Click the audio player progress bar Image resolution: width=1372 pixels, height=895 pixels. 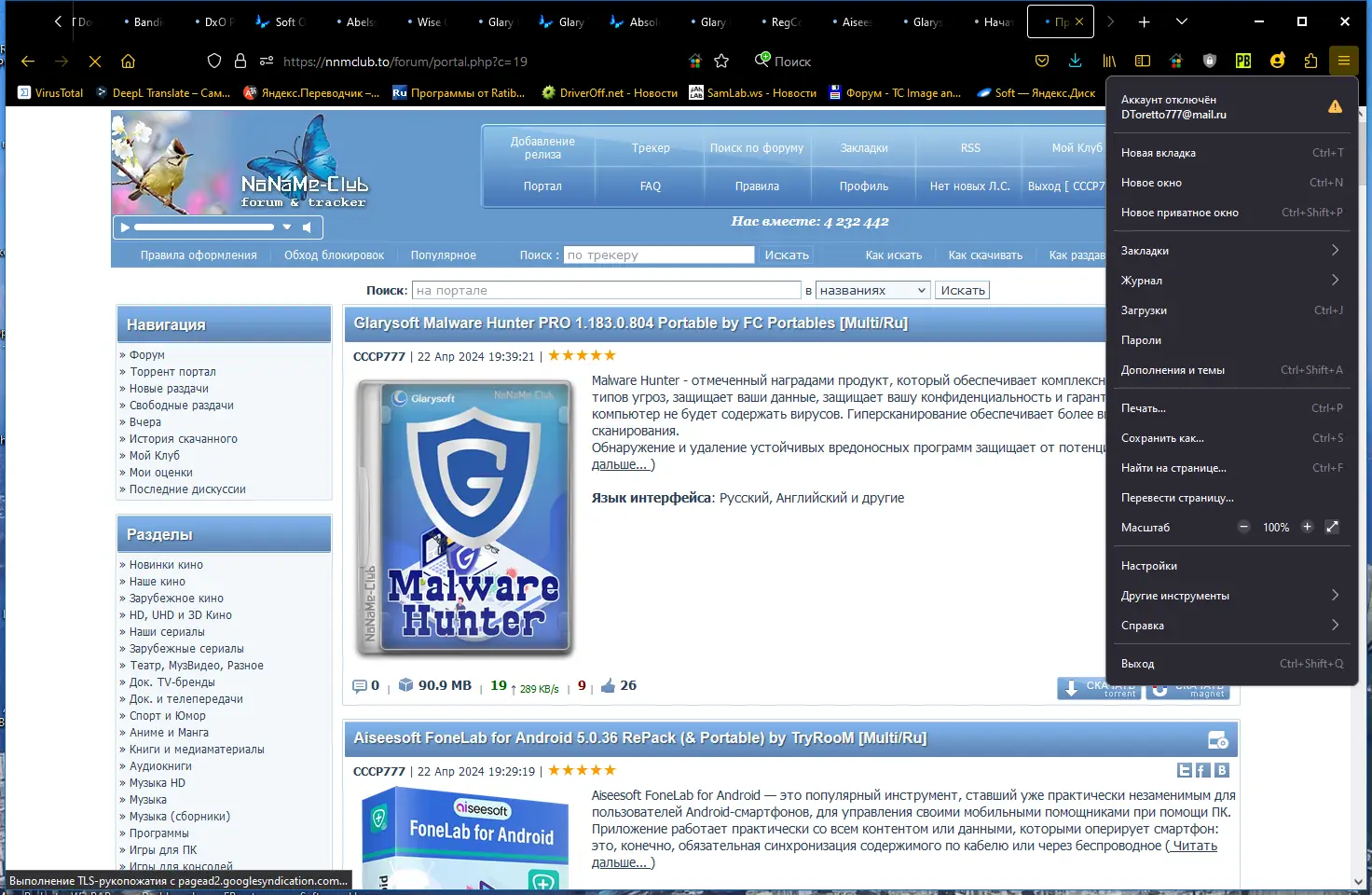point(204,227)
